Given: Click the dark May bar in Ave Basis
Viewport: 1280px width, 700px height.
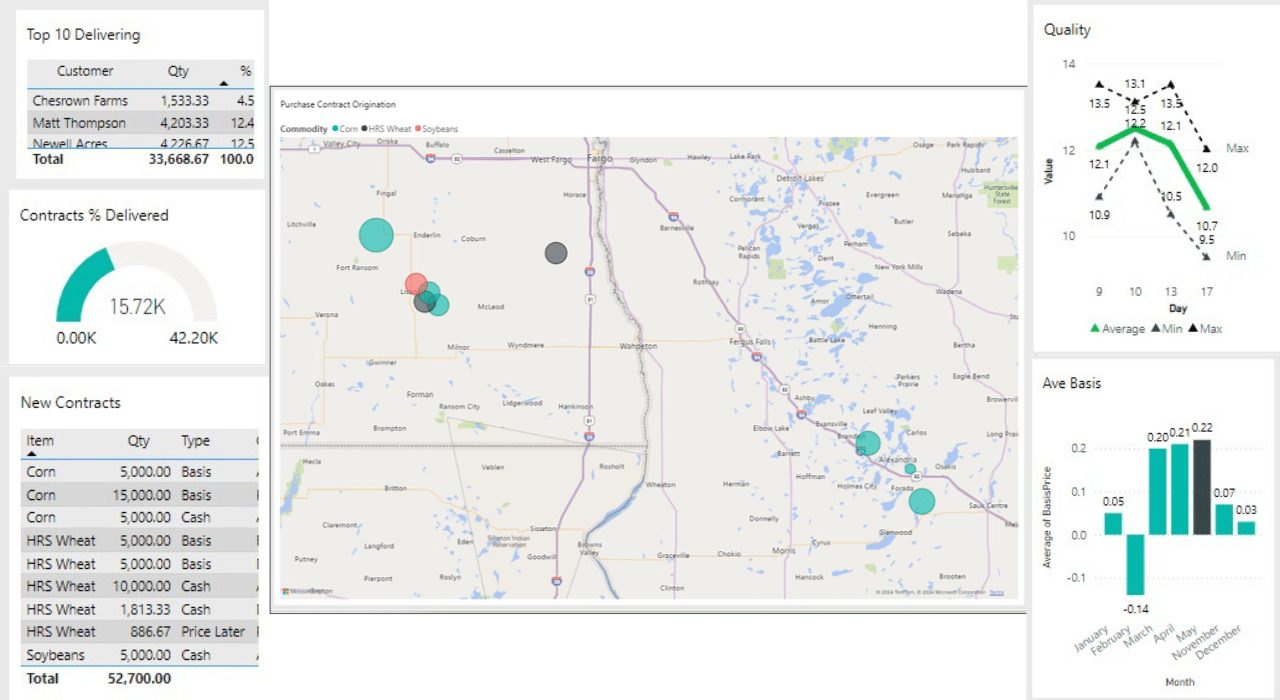Looking at the screenshot, I should pyautogui.click(x=1202, y=487).
